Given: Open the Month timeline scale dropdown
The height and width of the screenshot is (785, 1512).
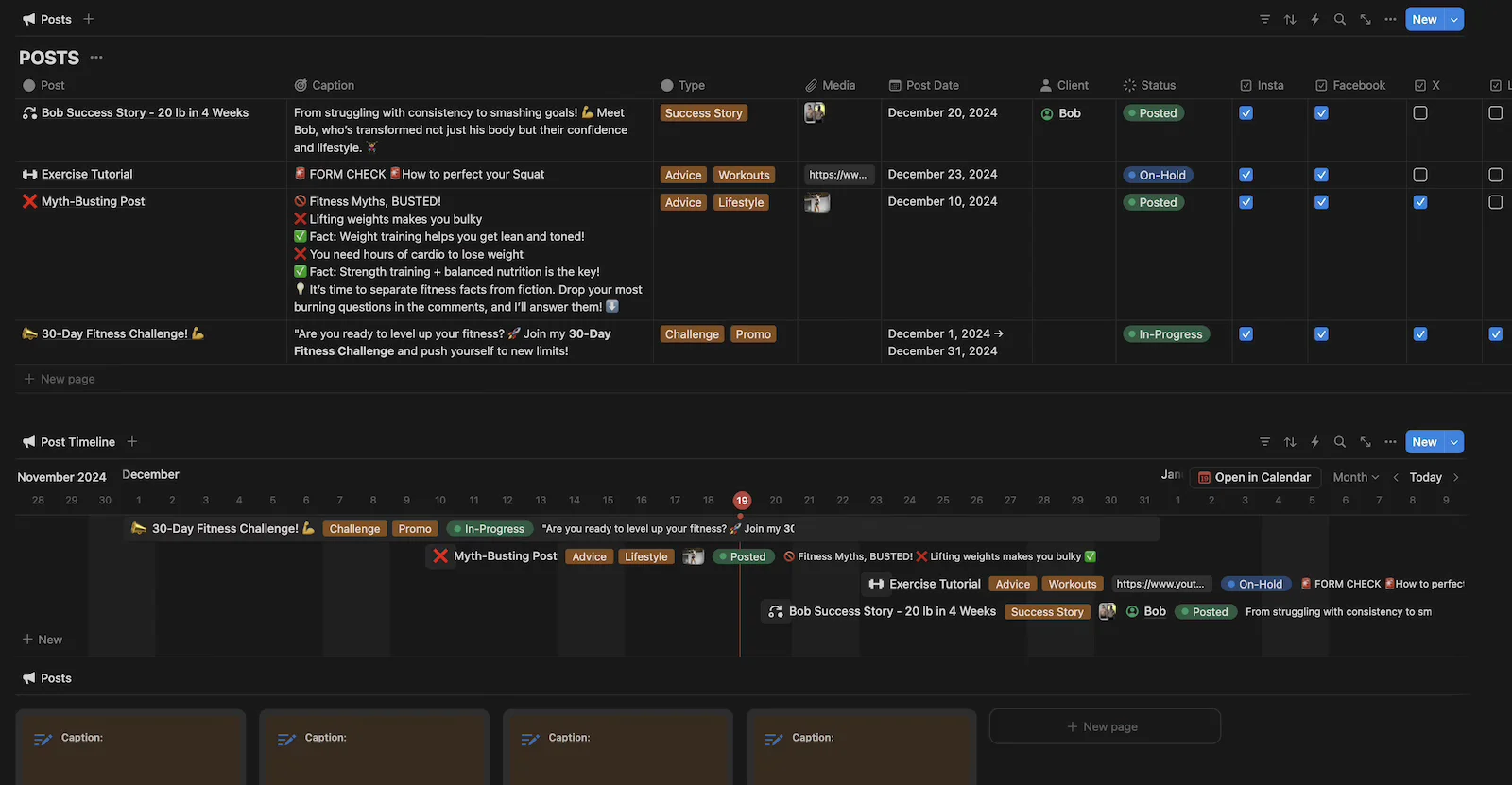Looking at the screenshot, I should [1356, 477].
